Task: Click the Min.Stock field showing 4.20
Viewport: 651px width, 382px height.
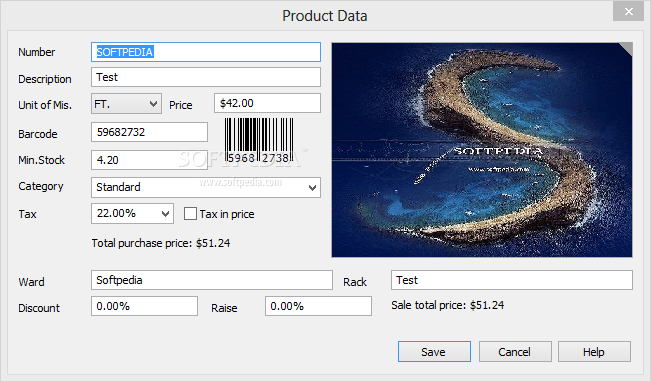Action: coord(149,160)
